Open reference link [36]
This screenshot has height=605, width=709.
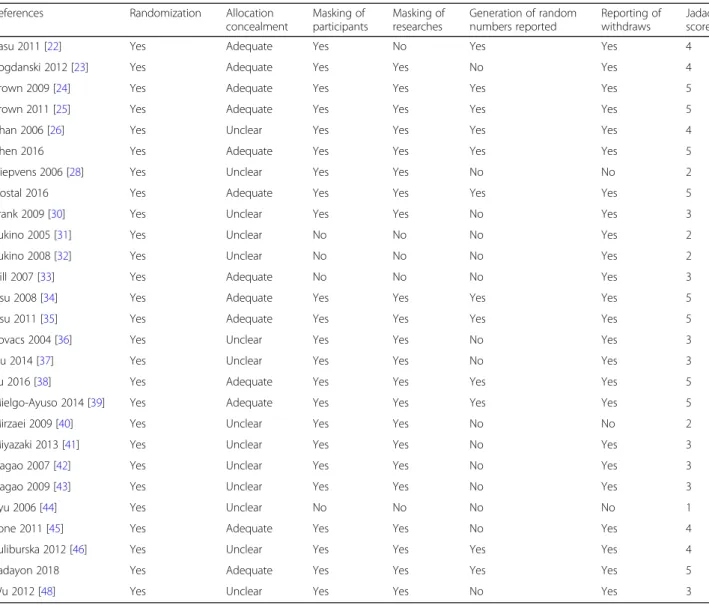tap(63, 340)
